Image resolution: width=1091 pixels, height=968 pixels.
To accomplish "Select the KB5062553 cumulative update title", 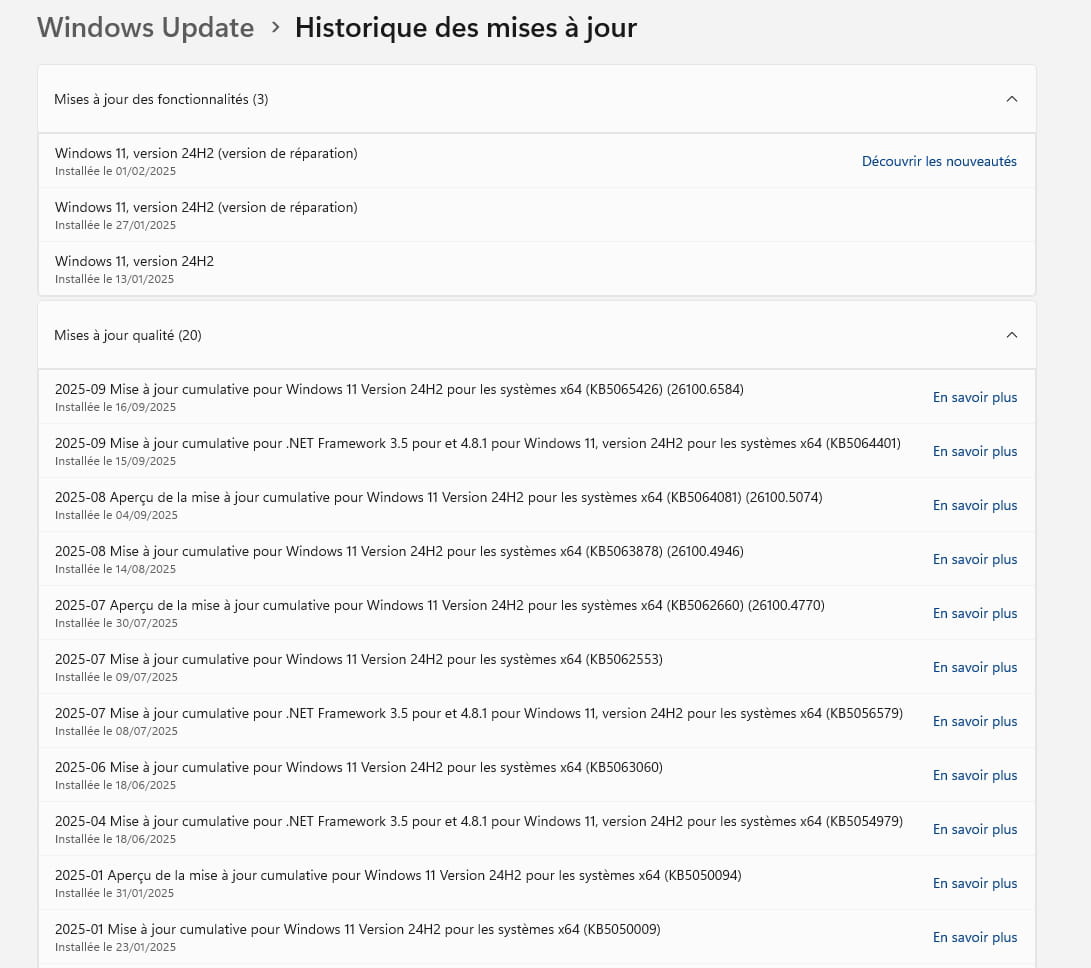I will 359,659.
